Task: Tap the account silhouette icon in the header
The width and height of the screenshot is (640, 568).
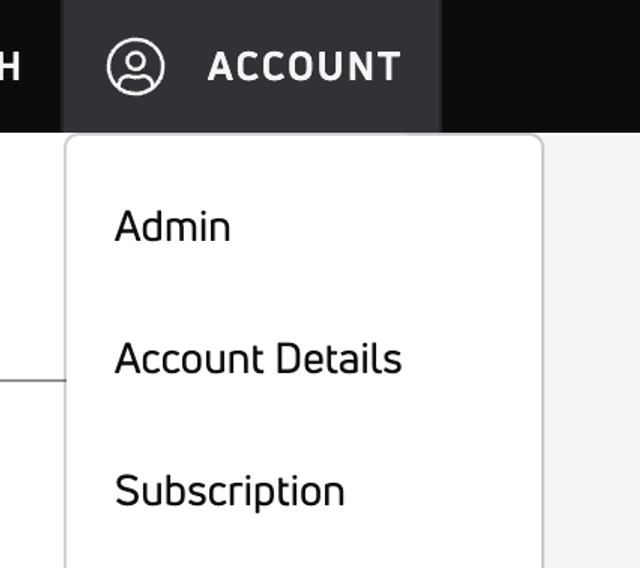Action: coord(136,66)
